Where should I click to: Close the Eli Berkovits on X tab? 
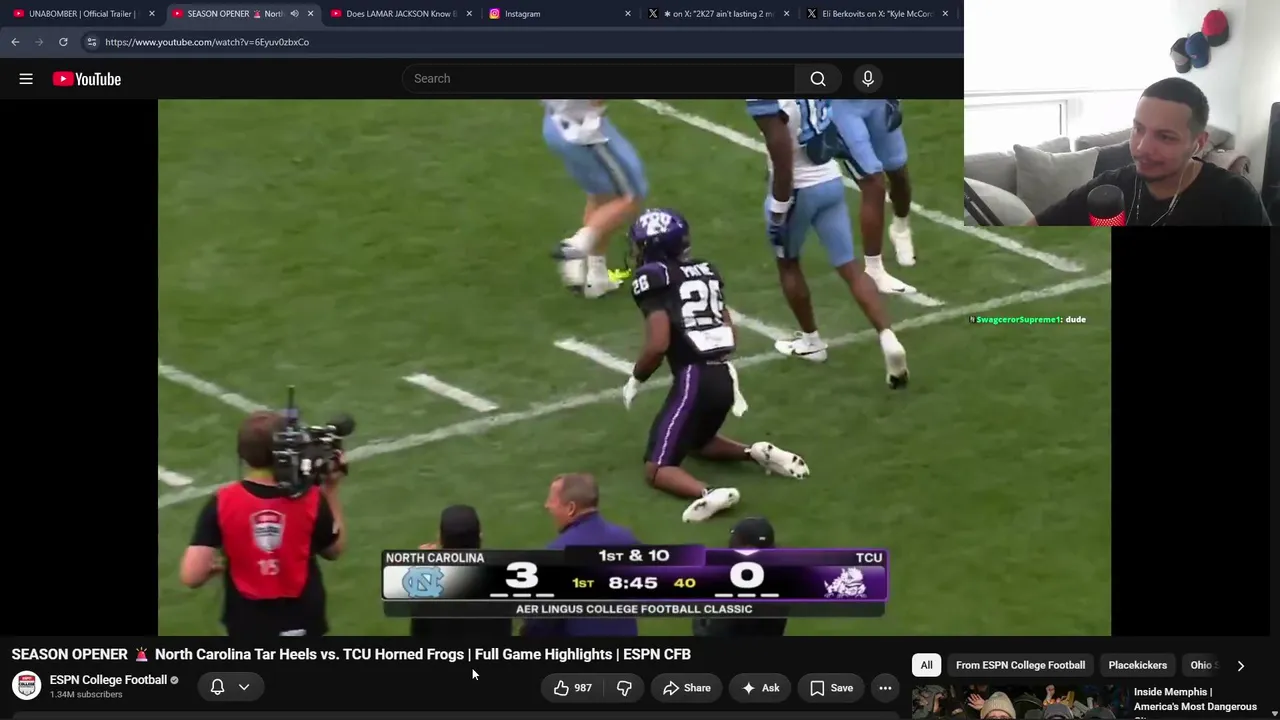click(945, 14)
